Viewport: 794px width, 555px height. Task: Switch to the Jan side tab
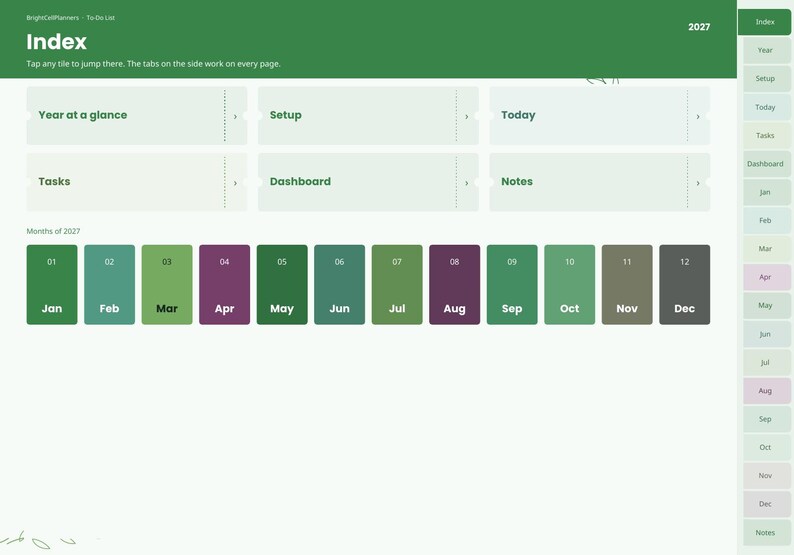pos(767,192)
